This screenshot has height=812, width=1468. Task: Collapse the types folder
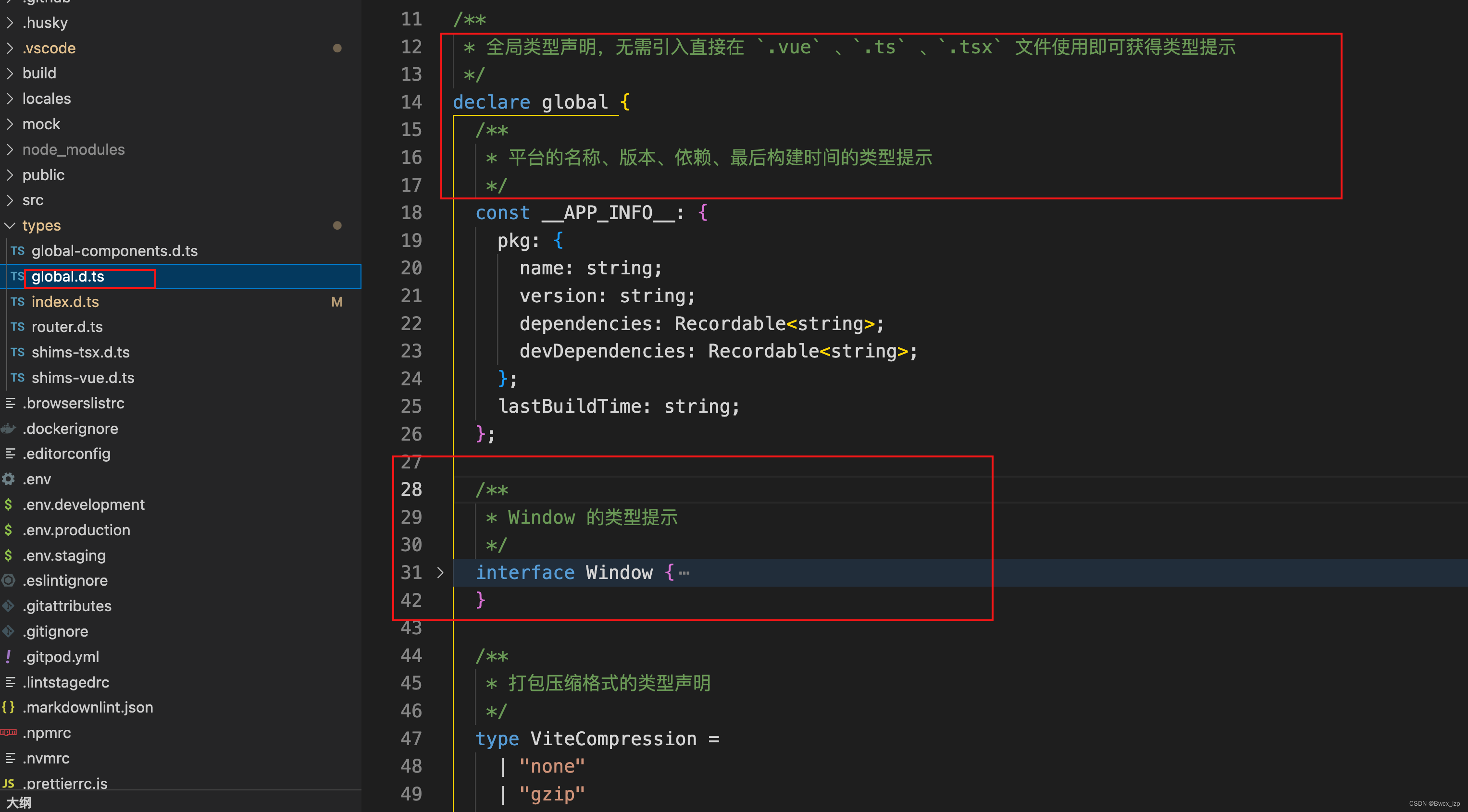tap(10, 226)
